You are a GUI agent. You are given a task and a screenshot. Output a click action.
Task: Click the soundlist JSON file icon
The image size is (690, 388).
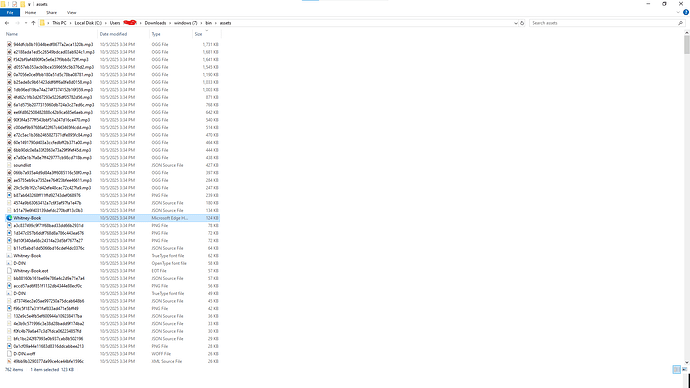[x=9, y=165]
